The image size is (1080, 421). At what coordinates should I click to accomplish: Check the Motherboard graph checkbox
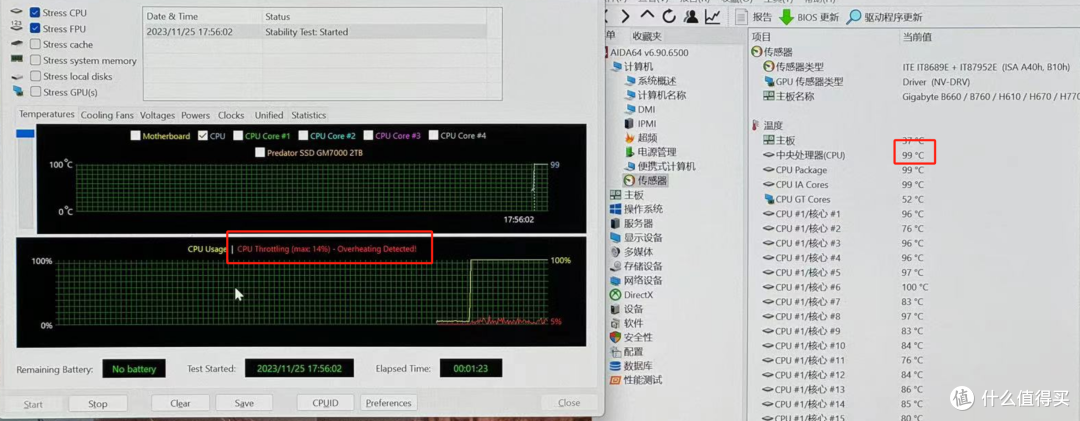tap(136, 136)
